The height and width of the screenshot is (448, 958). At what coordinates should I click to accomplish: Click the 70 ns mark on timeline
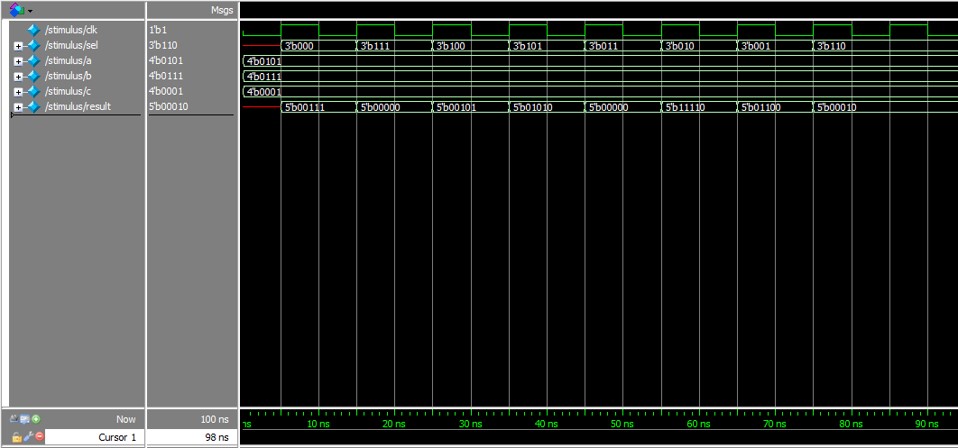(x=775, y=424)
